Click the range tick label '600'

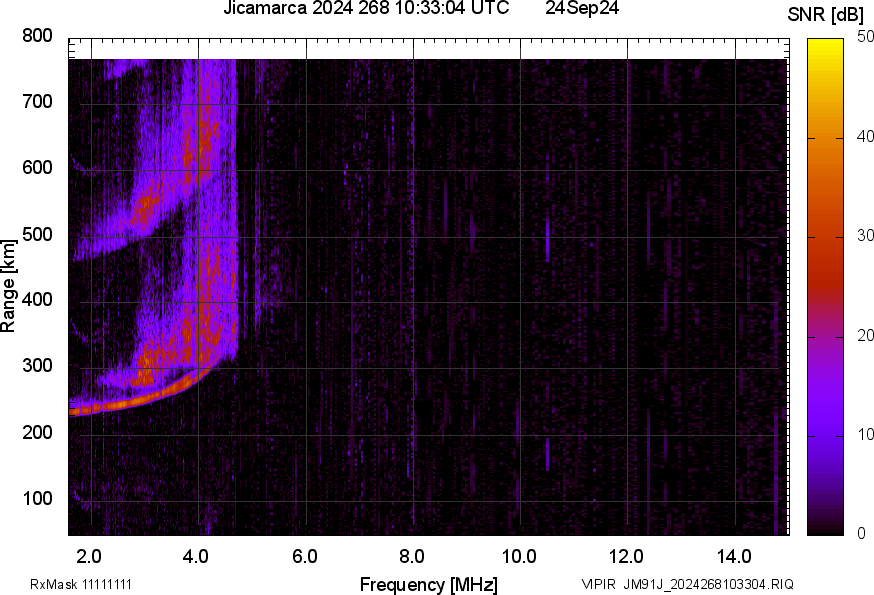click(37, 168)
